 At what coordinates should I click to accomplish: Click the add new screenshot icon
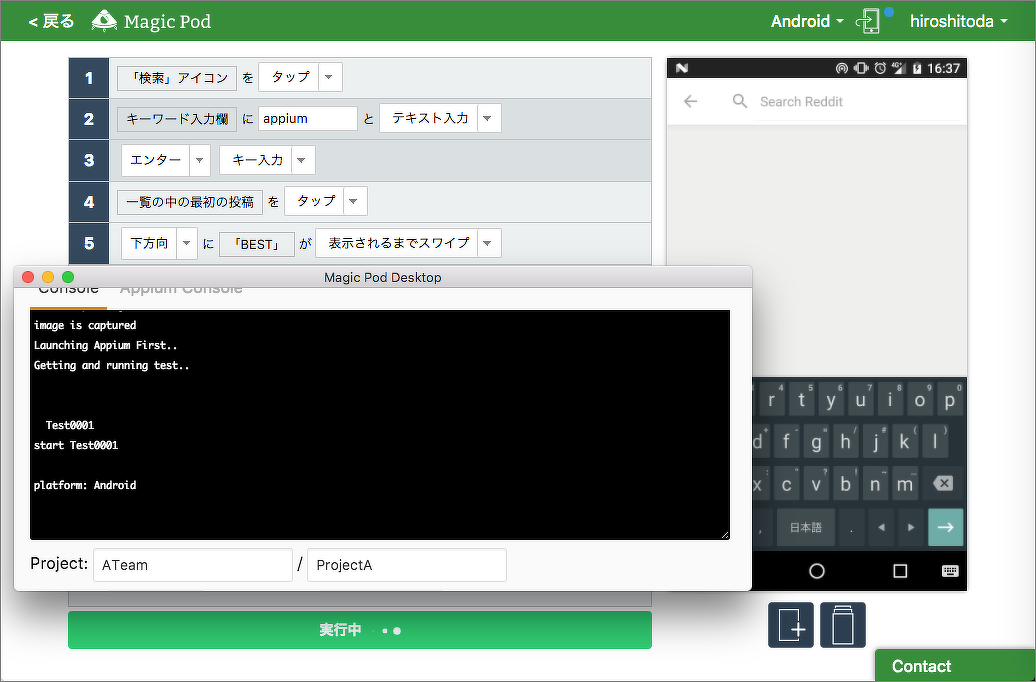point(790,626)
